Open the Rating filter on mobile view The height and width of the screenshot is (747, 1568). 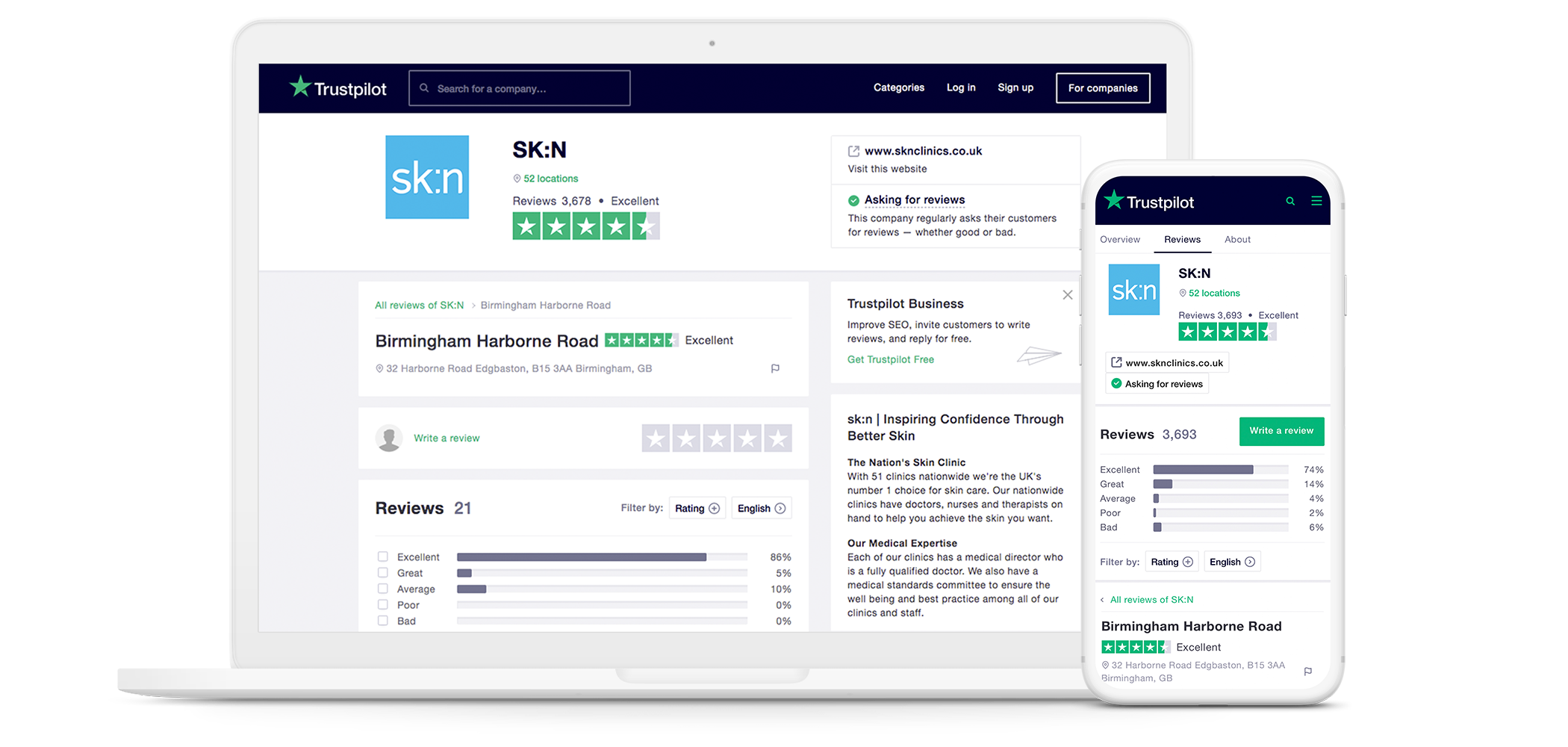click(x=1172, y=562)
